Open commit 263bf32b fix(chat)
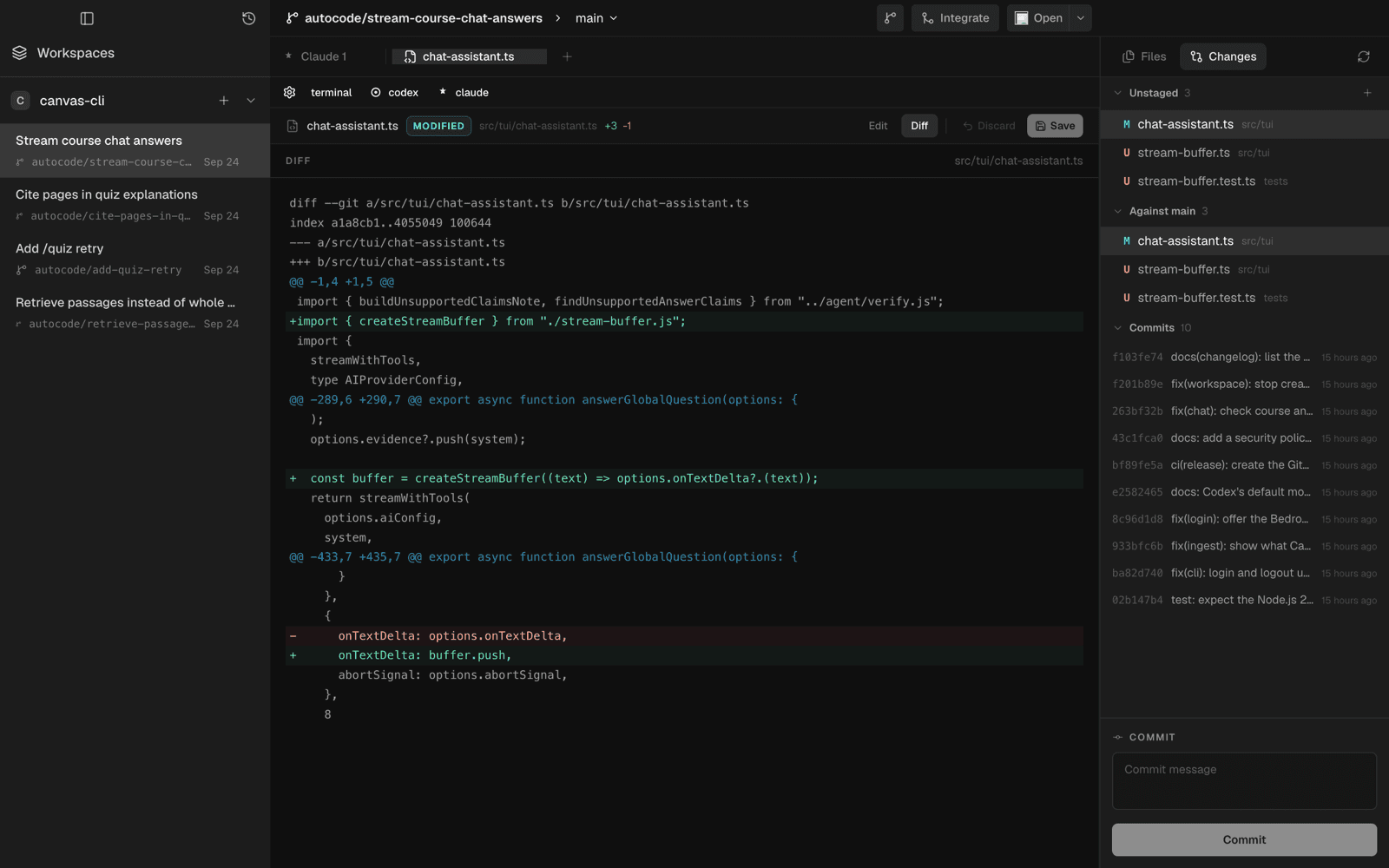 [x=1244, y=411]
